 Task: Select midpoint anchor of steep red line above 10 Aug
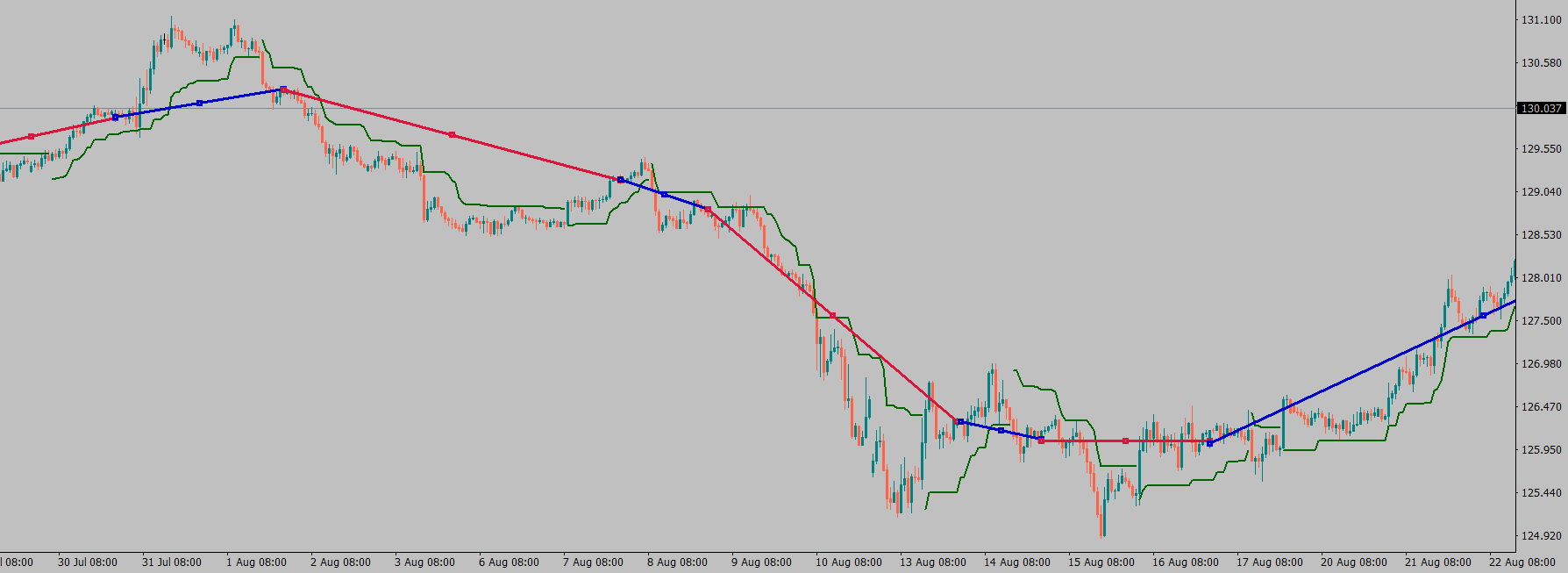coord(832,315)
